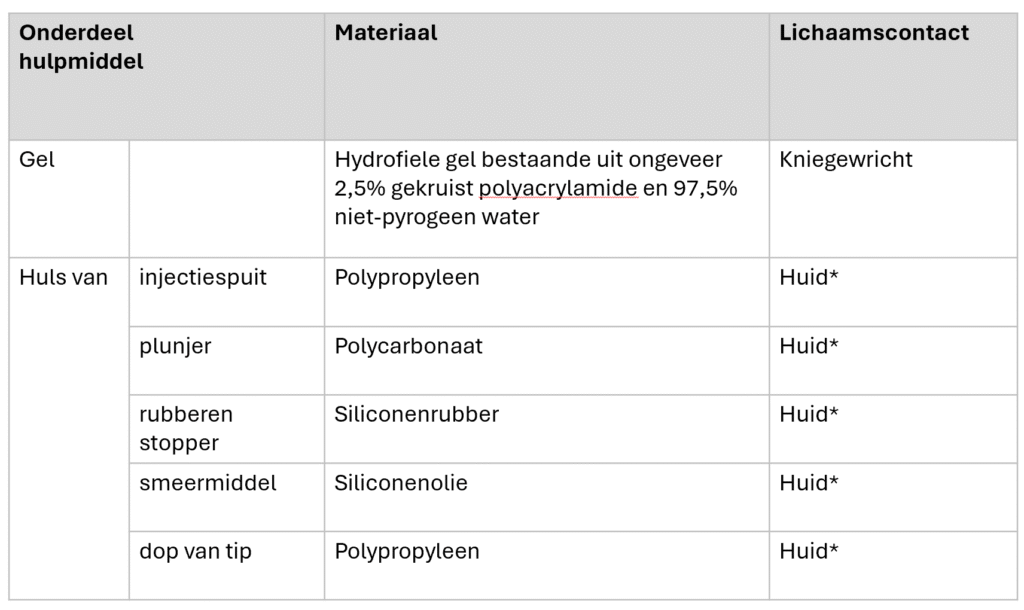Click the underlined word 'polyacrylamide'
Screen dimensions: 1024x610
tap(558, 188)
